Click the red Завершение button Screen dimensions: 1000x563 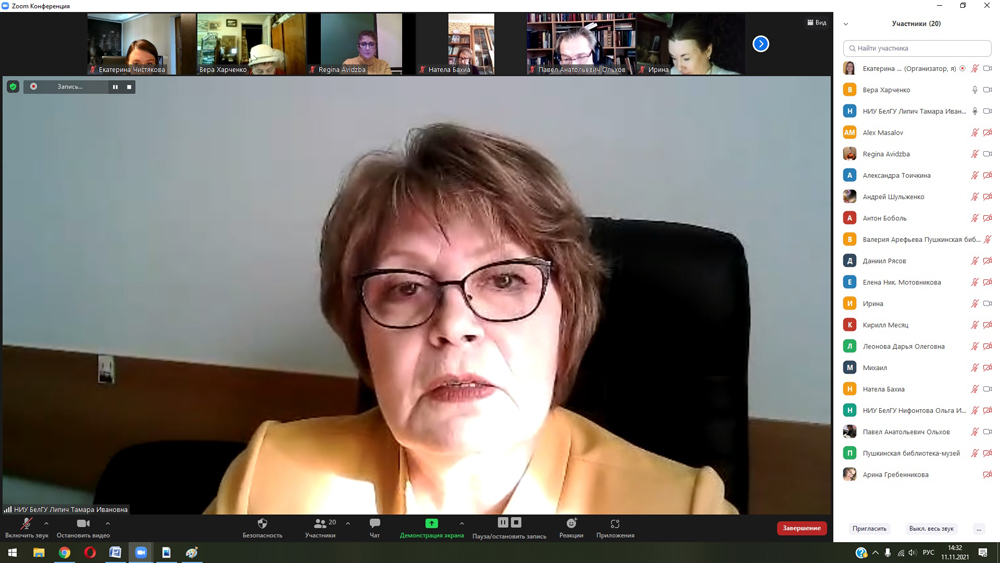pos(802,528)
